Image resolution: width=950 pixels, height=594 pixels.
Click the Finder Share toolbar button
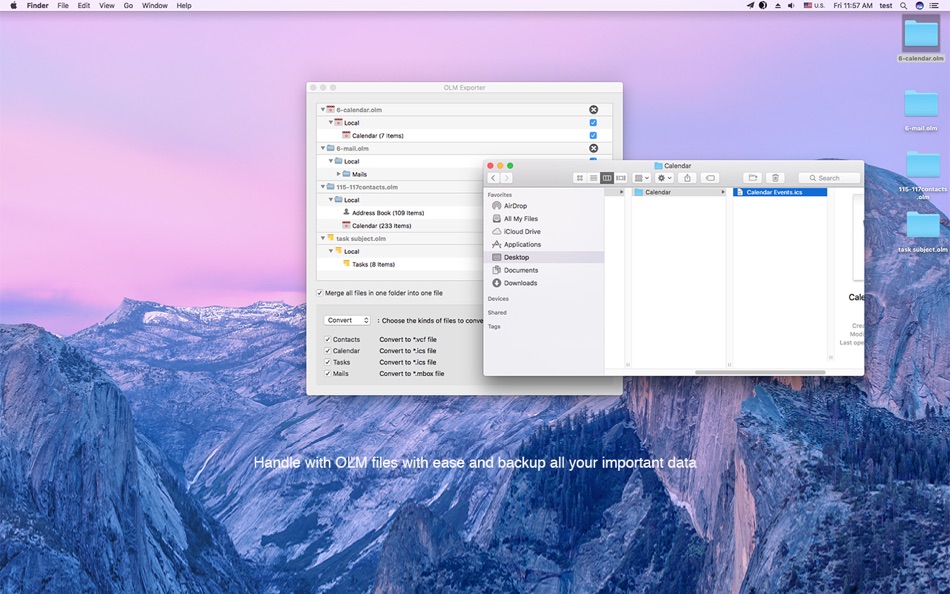pyautogui.click(x=687, y=178)
